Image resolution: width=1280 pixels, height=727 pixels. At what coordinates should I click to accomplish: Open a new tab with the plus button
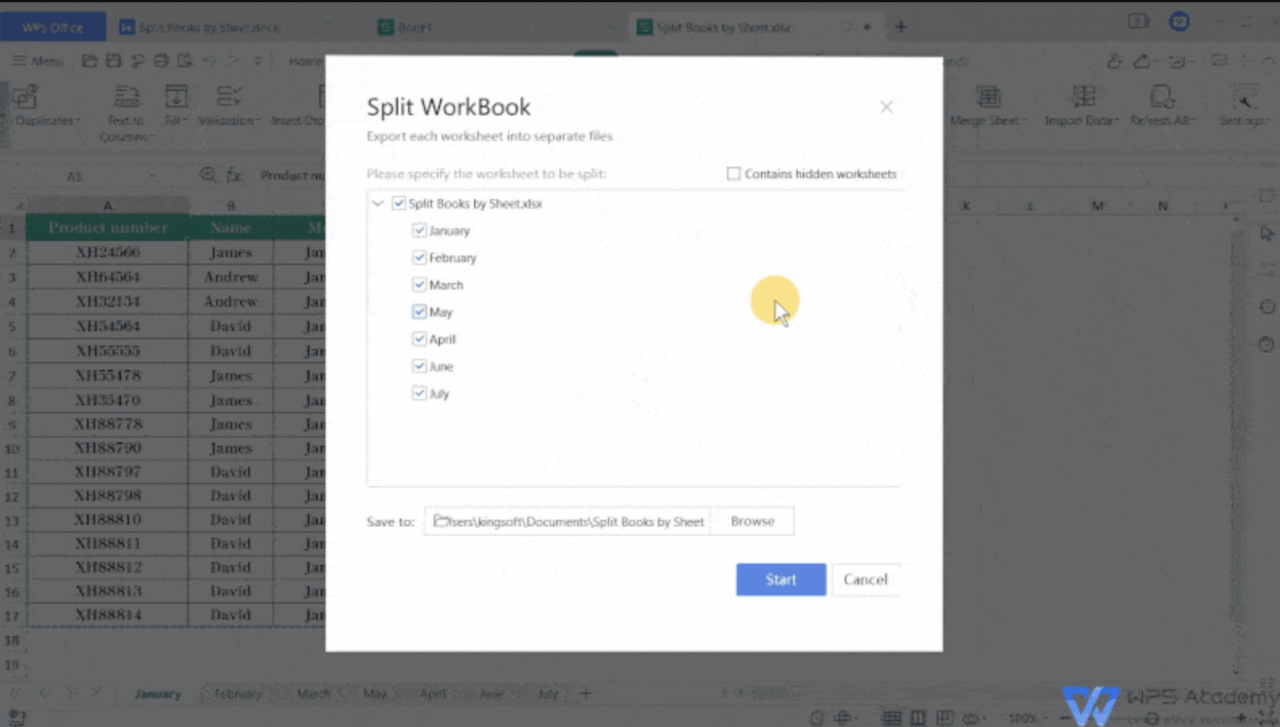[901, 27]
